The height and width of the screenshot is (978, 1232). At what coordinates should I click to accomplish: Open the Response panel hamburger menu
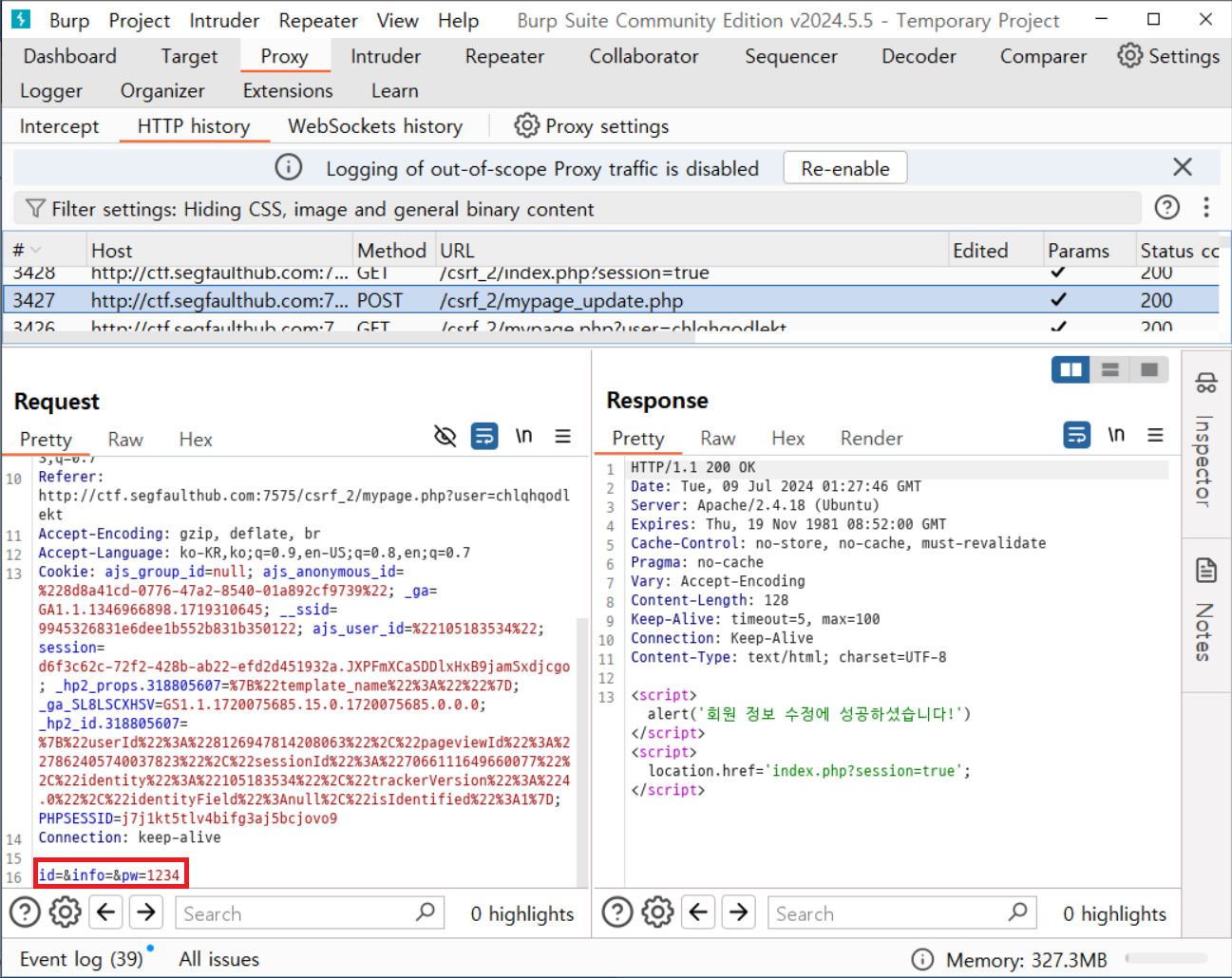(1155, 435)
